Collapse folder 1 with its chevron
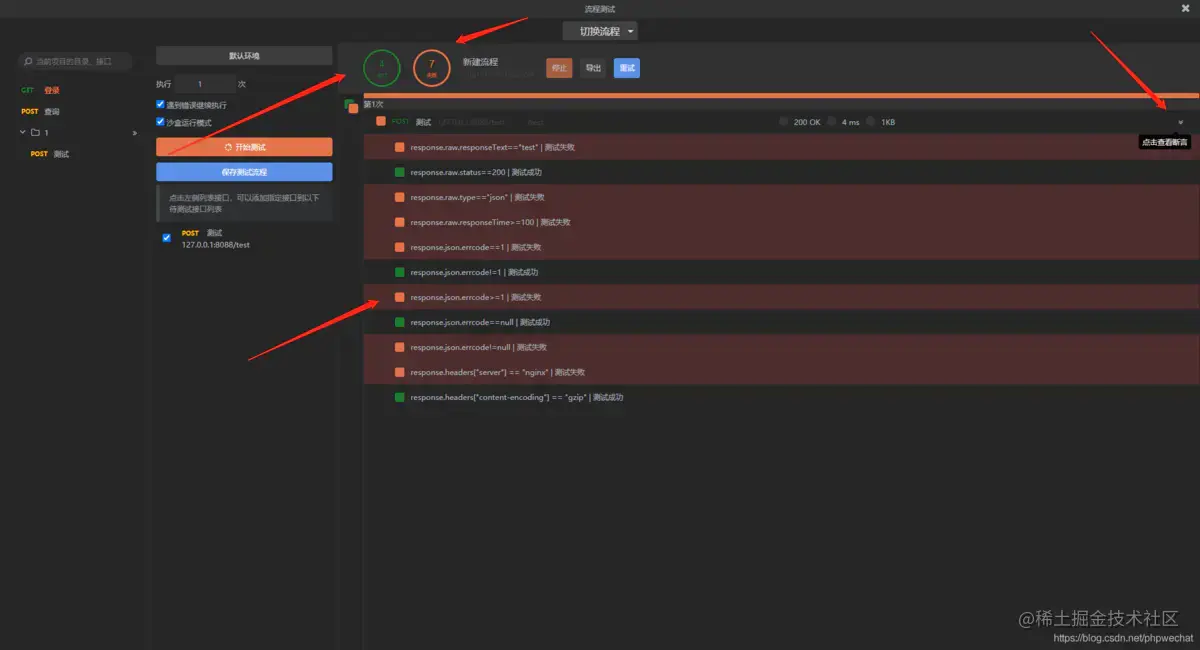1200x650 pixels. [22, 132]
